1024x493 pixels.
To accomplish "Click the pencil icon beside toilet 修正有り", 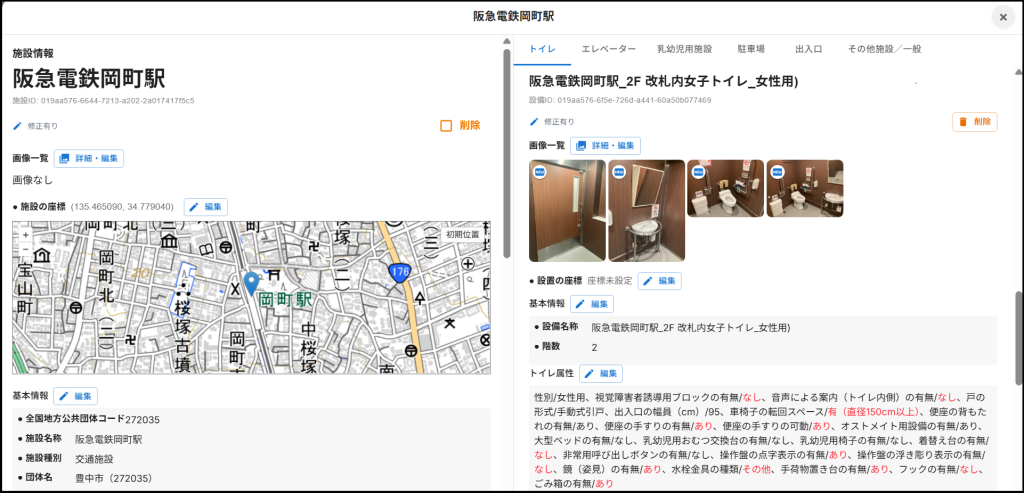I will tap(534, 121).
